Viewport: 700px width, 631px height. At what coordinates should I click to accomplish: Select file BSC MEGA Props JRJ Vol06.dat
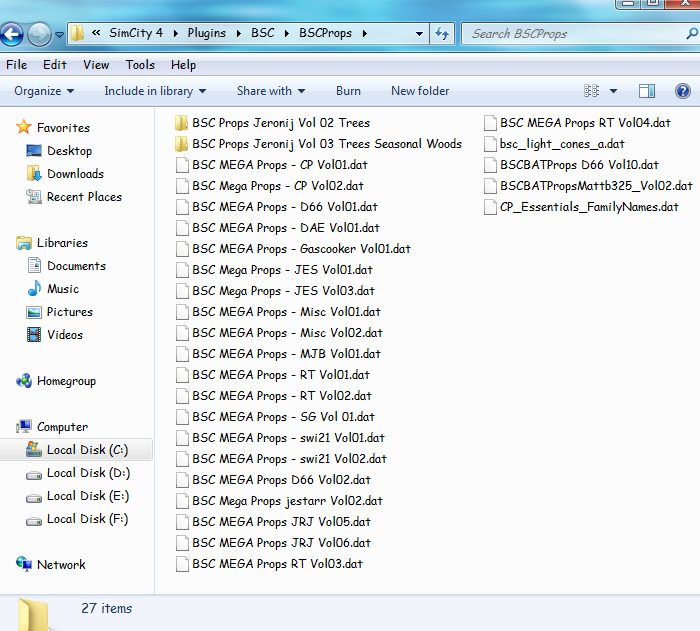(x=281, y=543)
